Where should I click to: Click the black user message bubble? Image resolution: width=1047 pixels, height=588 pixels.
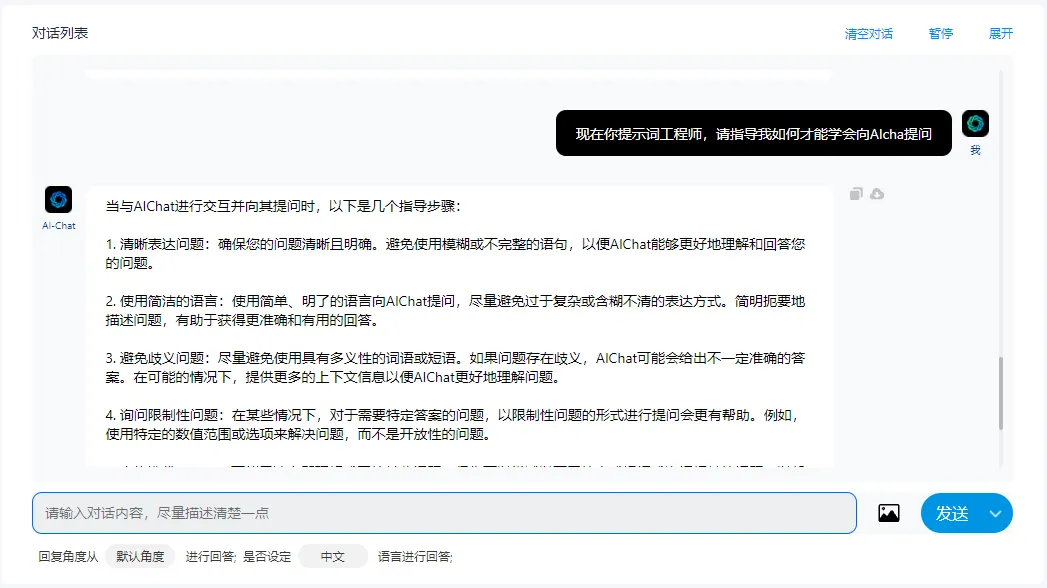click(x=753, y=133)
